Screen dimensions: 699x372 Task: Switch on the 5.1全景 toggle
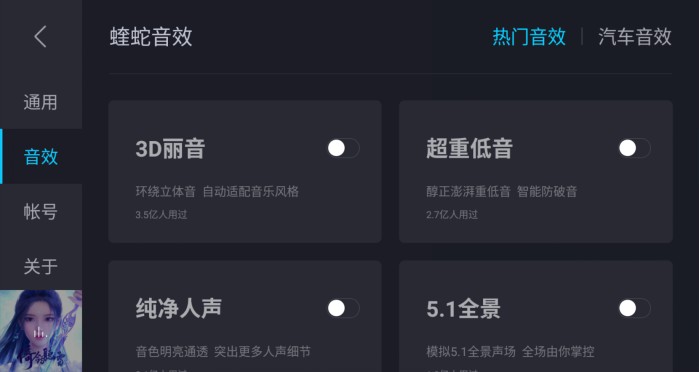pyautogui.click(x=634, y=308)
